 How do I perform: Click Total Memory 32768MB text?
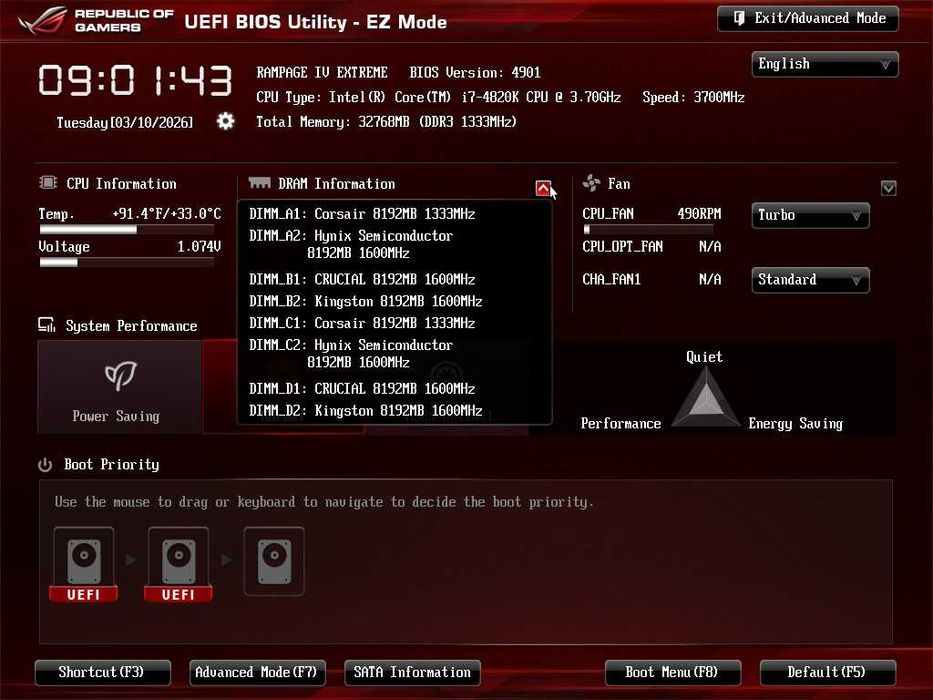tap(386, 122)
